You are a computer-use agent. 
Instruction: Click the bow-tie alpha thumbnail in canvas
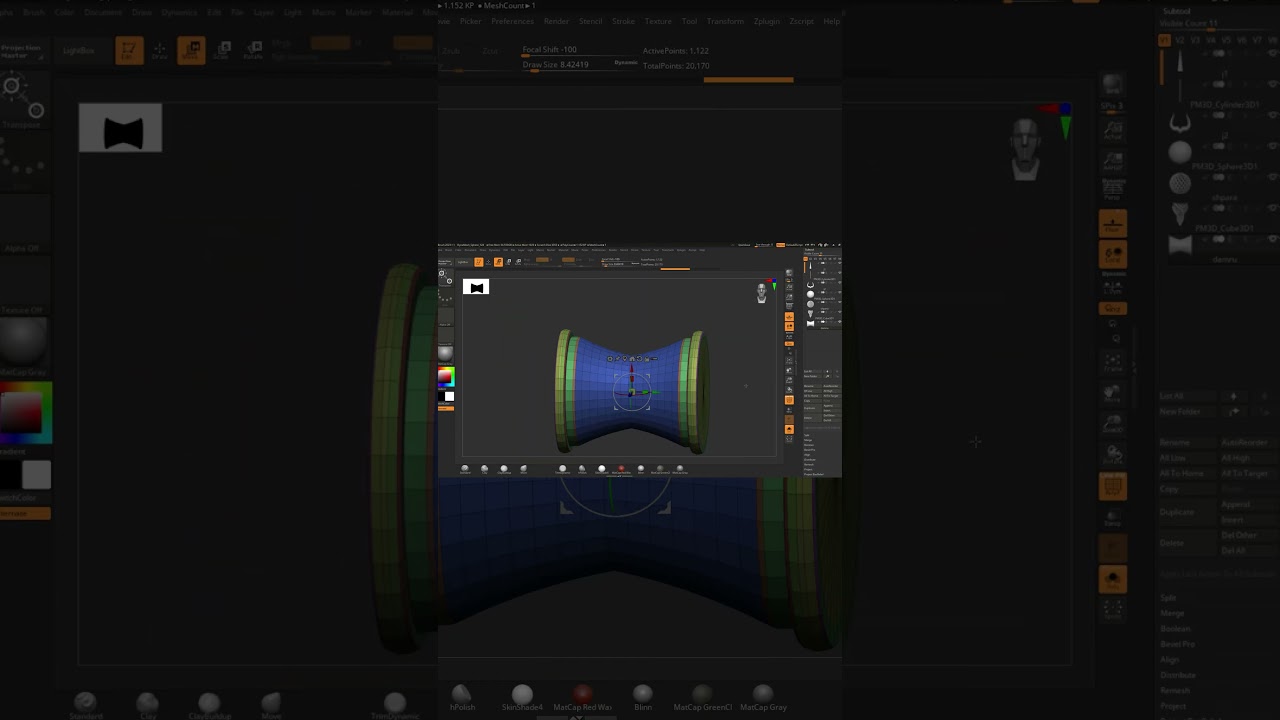pos(120,128)
